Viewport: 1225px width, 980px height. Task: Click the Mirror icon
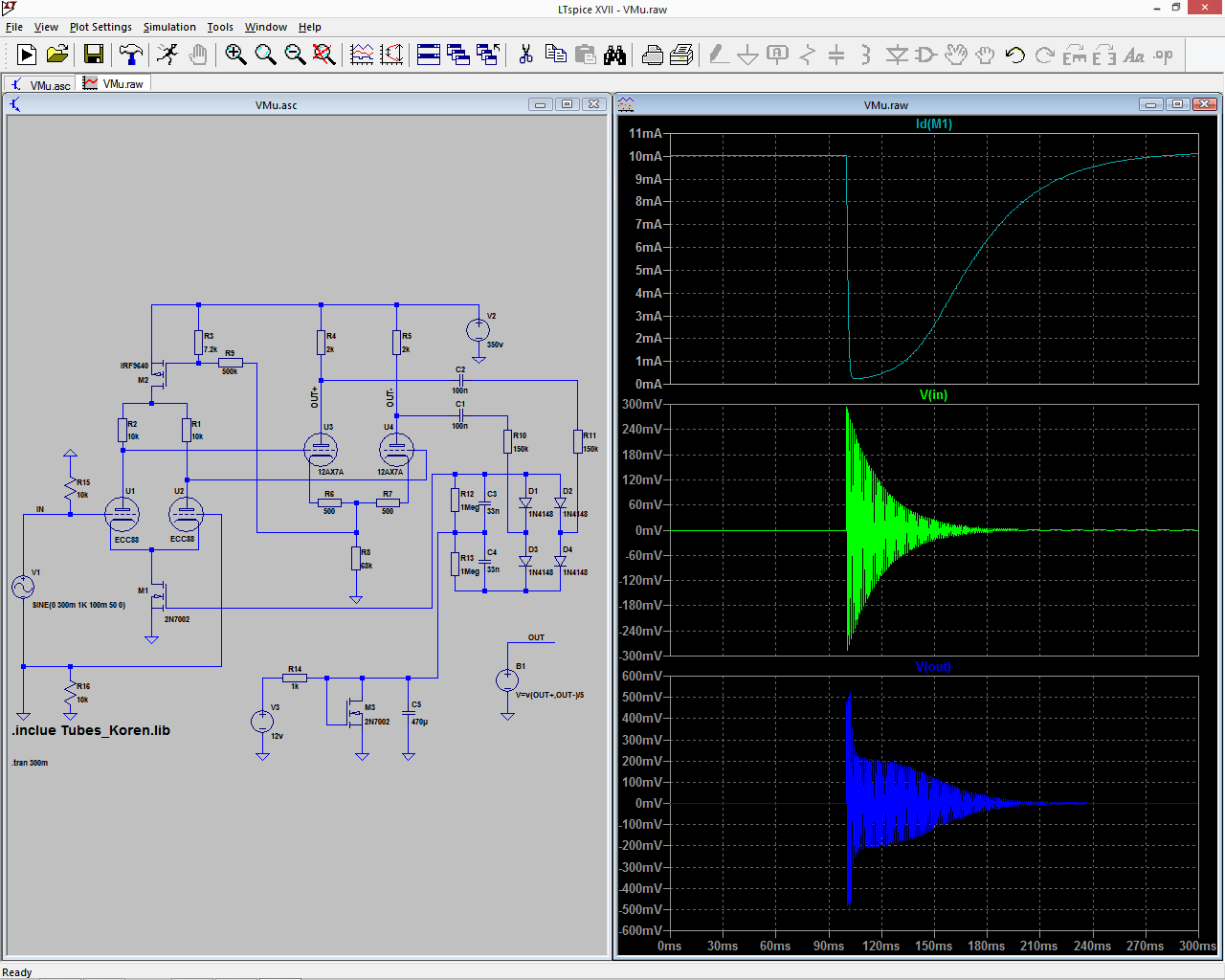click(1103, 55)
